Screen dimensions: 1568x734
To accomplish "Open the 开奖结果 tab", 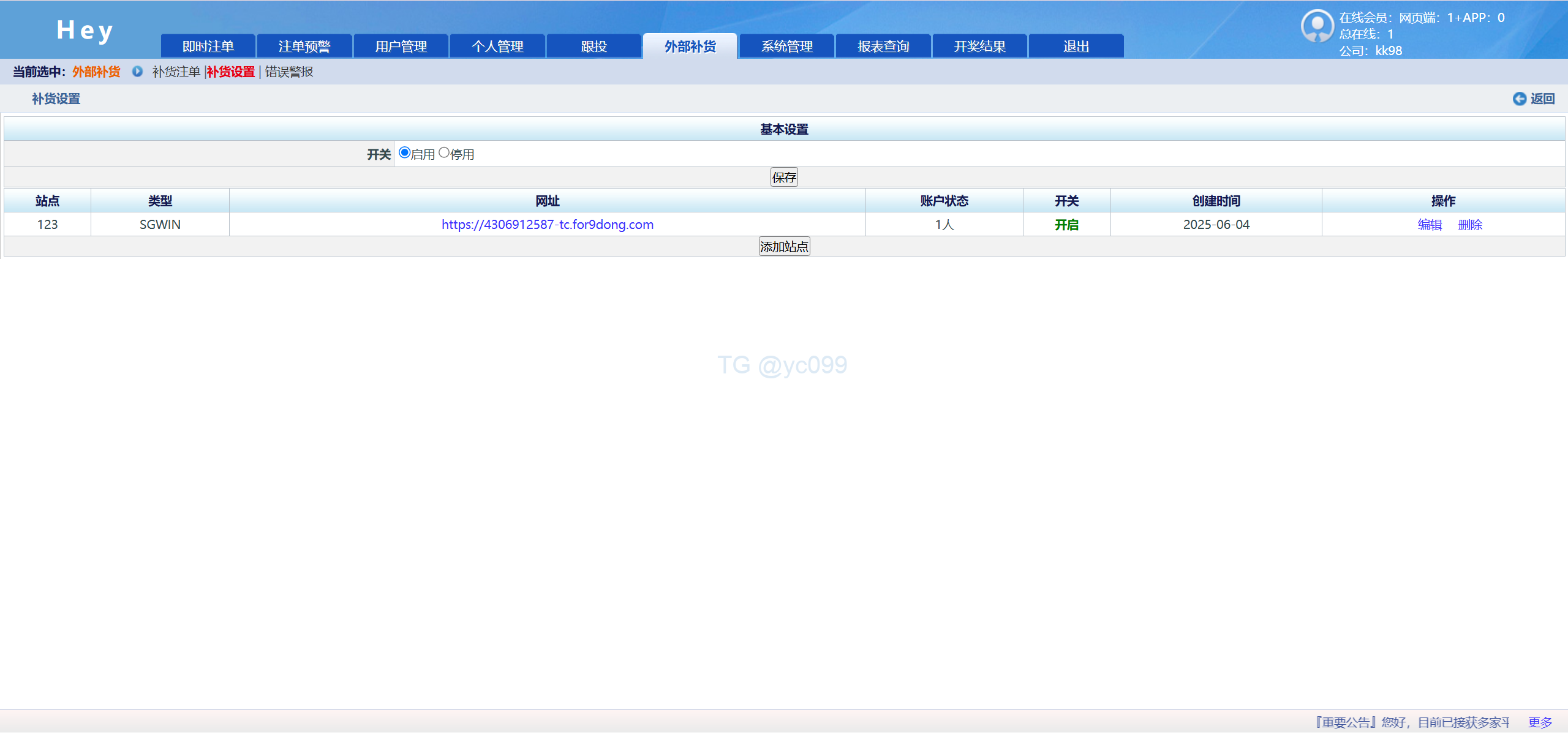I will pos(980,47).
